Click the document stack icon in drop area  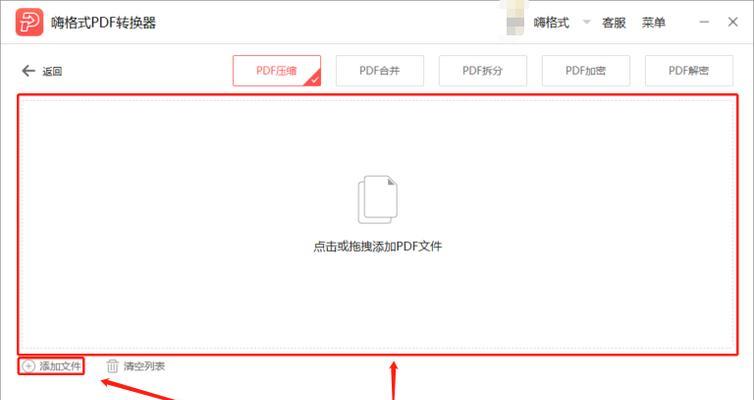[377, 200]
